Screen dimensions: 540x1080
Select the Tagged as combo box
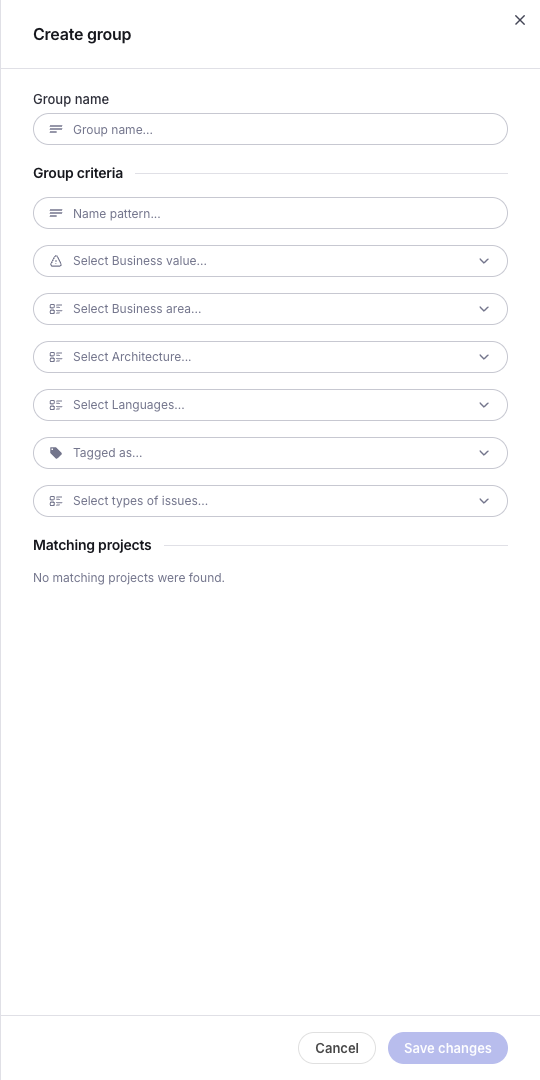pos(271,453)
